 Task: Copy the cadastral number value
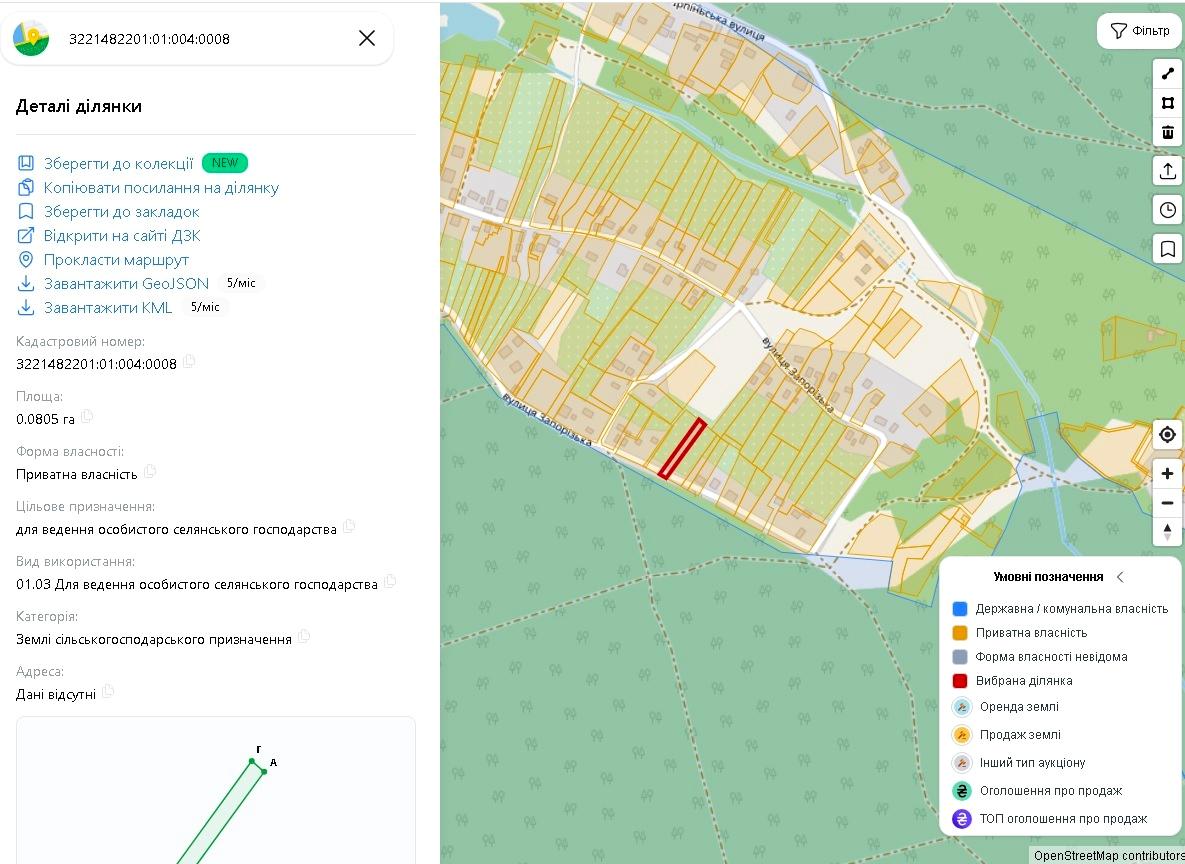(189, 361)
